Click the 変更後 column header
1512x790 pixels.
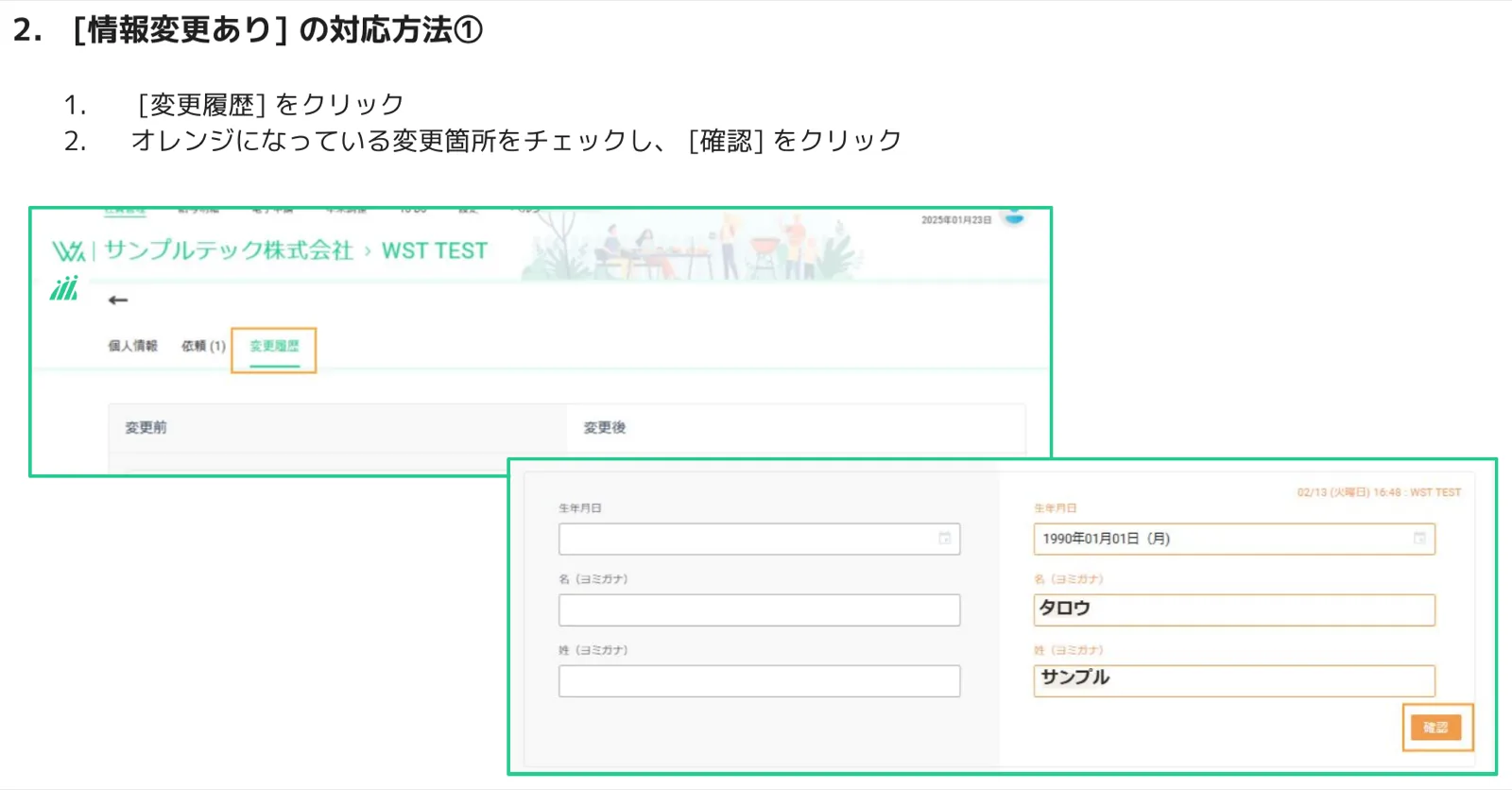pos(605,428)
